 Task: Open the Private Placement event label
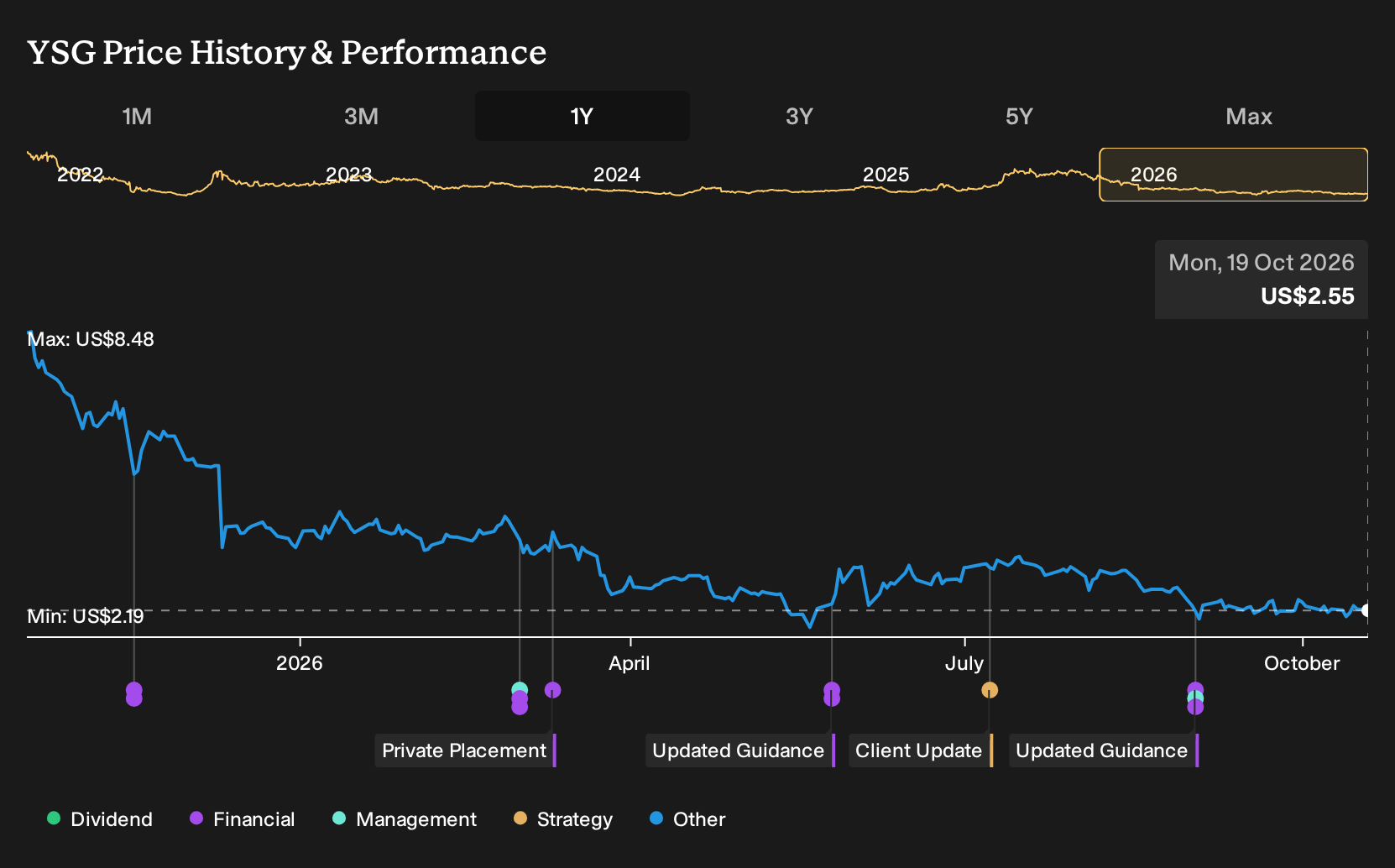[465, 750]
